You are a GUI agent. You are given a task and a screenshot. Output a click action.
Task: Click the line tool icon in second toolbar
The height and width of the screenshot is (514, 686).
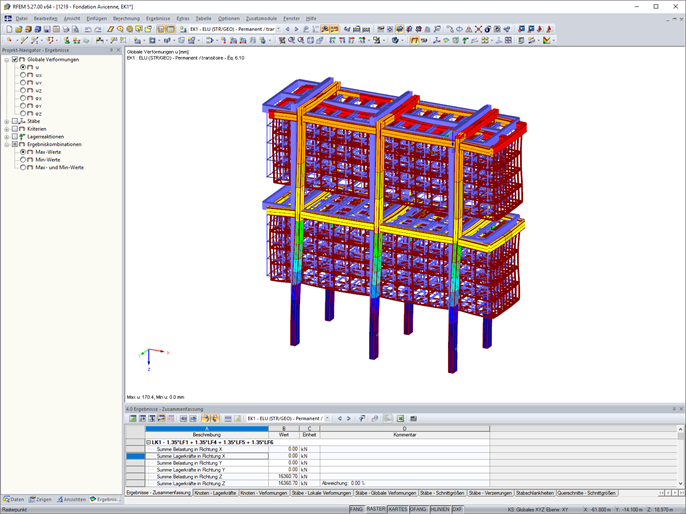click(24, 40)
